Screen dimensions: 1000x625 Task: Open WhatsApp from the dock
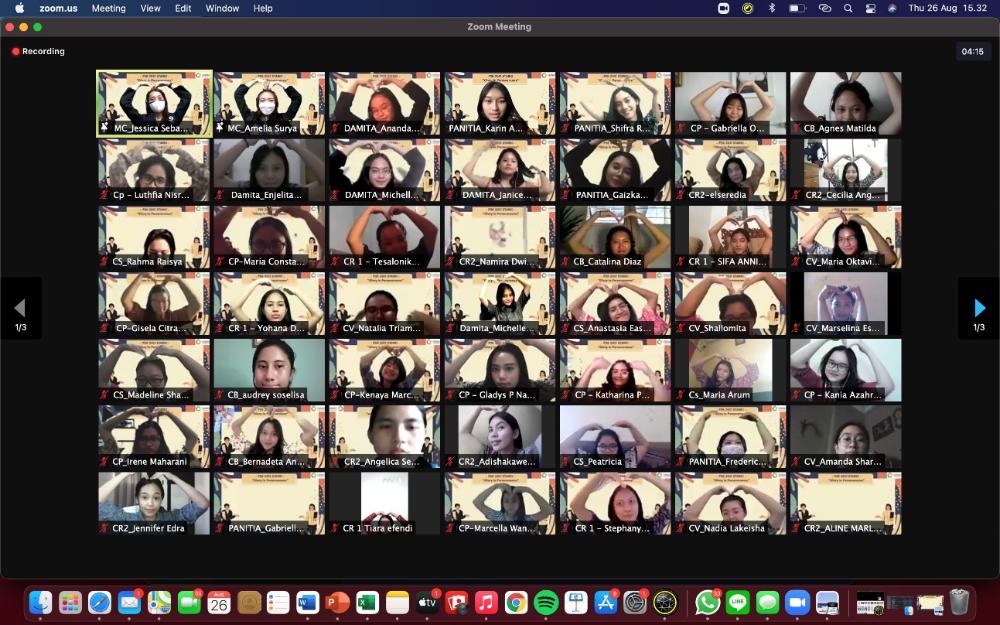(708, 602)
